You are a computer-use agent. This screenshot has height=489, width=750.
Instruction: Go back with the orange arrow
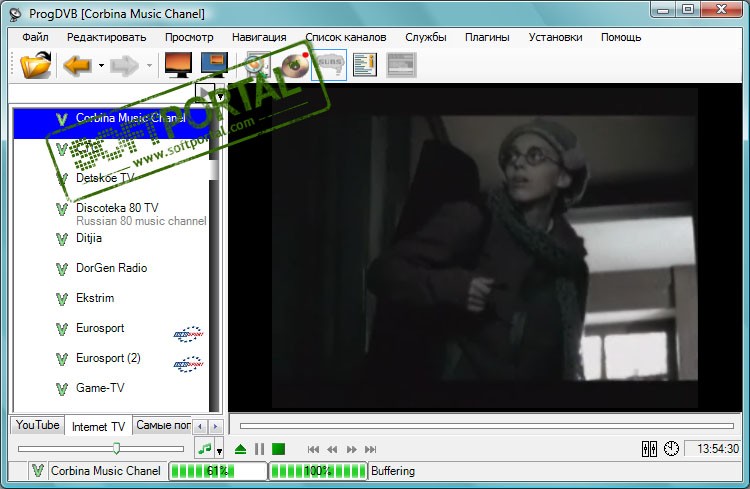click(77, 65)
